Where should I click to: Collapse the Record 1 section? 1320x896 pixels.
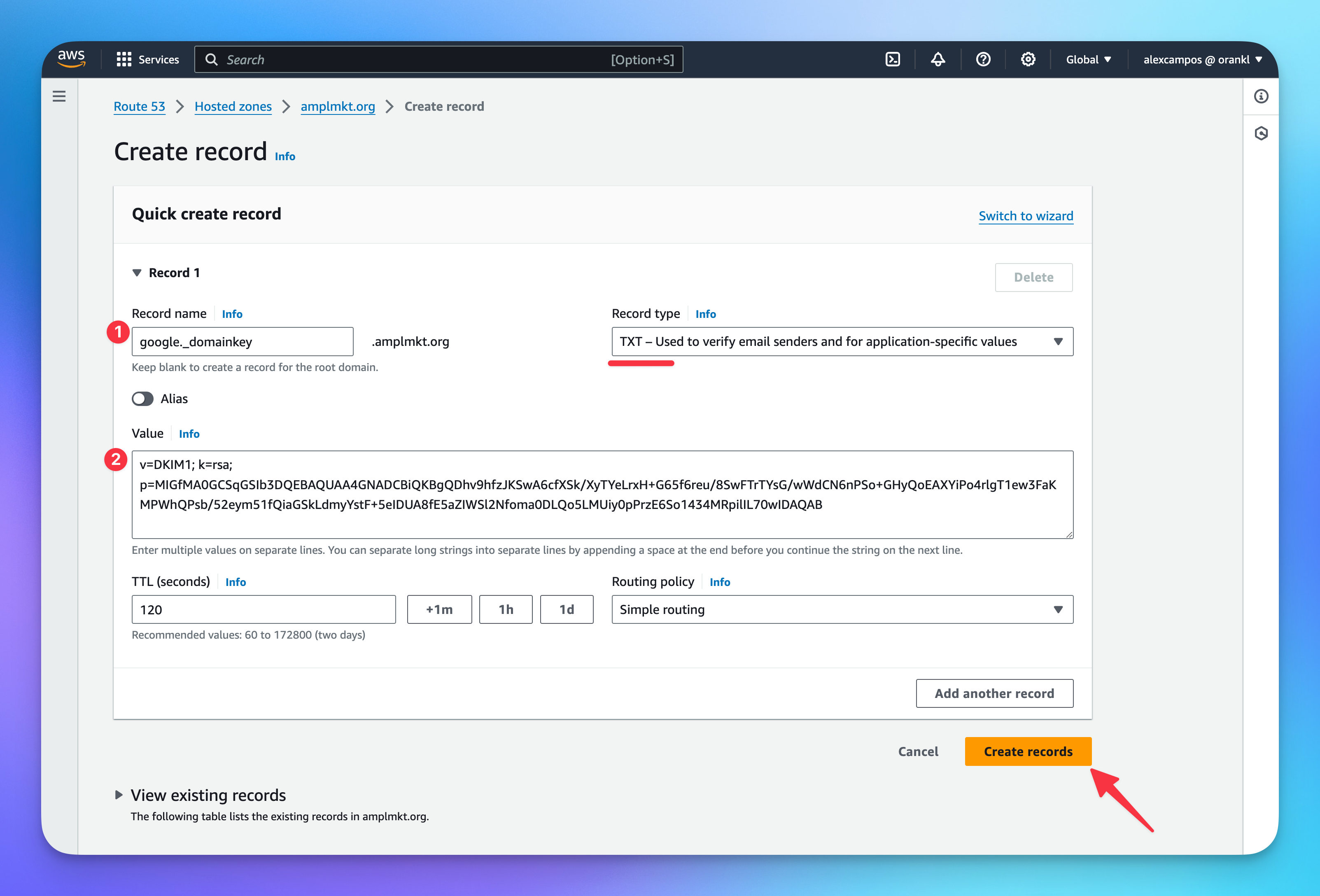click(x=137, y=273)
